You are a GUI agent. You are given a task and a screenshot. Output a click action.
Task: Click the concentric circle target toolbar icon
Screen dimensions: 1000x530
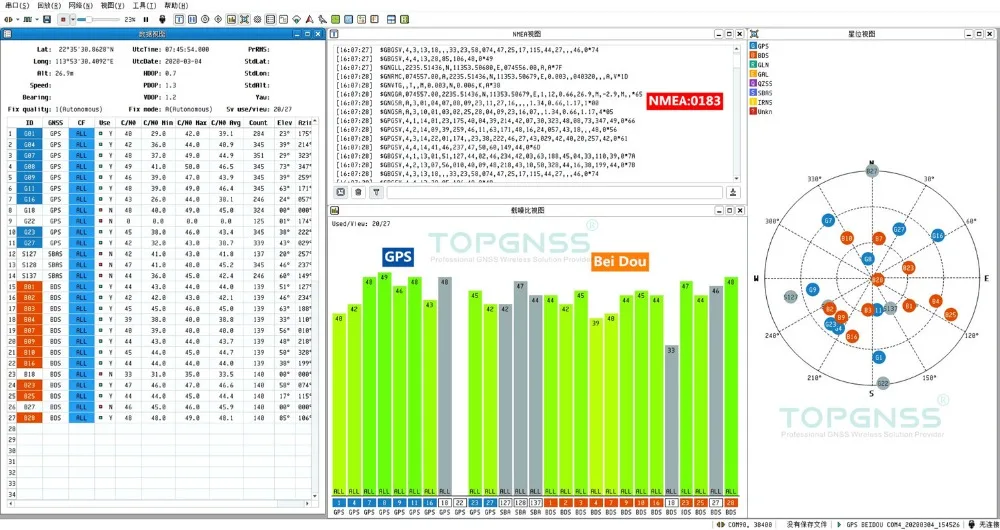[x=205, y=19]
